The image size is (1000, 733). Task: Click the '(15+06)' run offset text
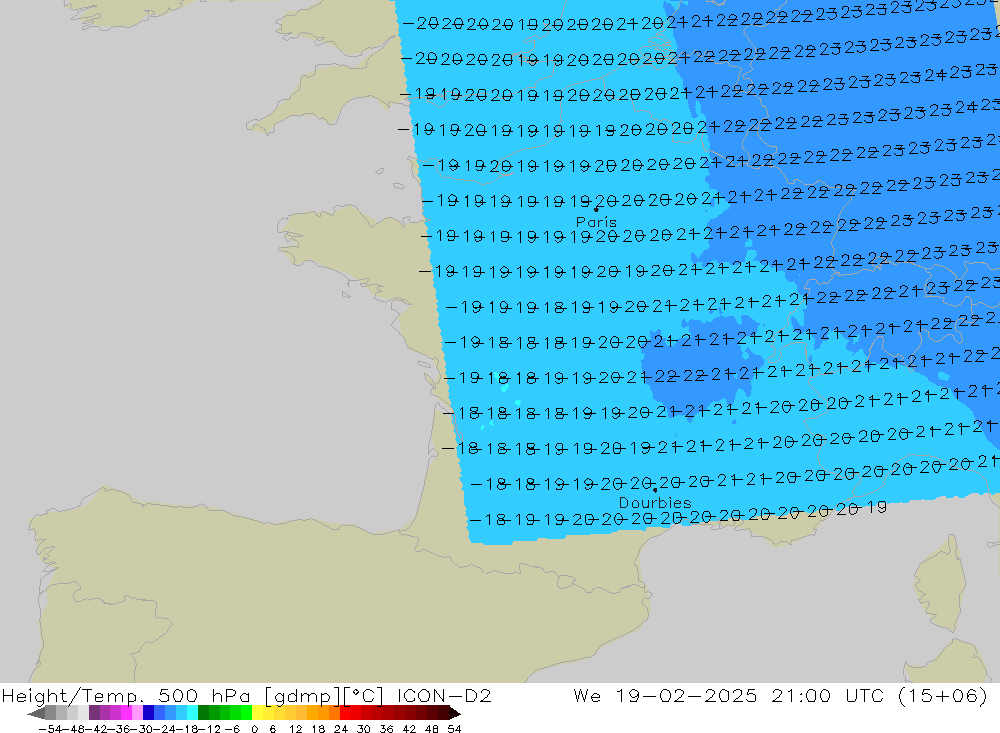[942, 695]
